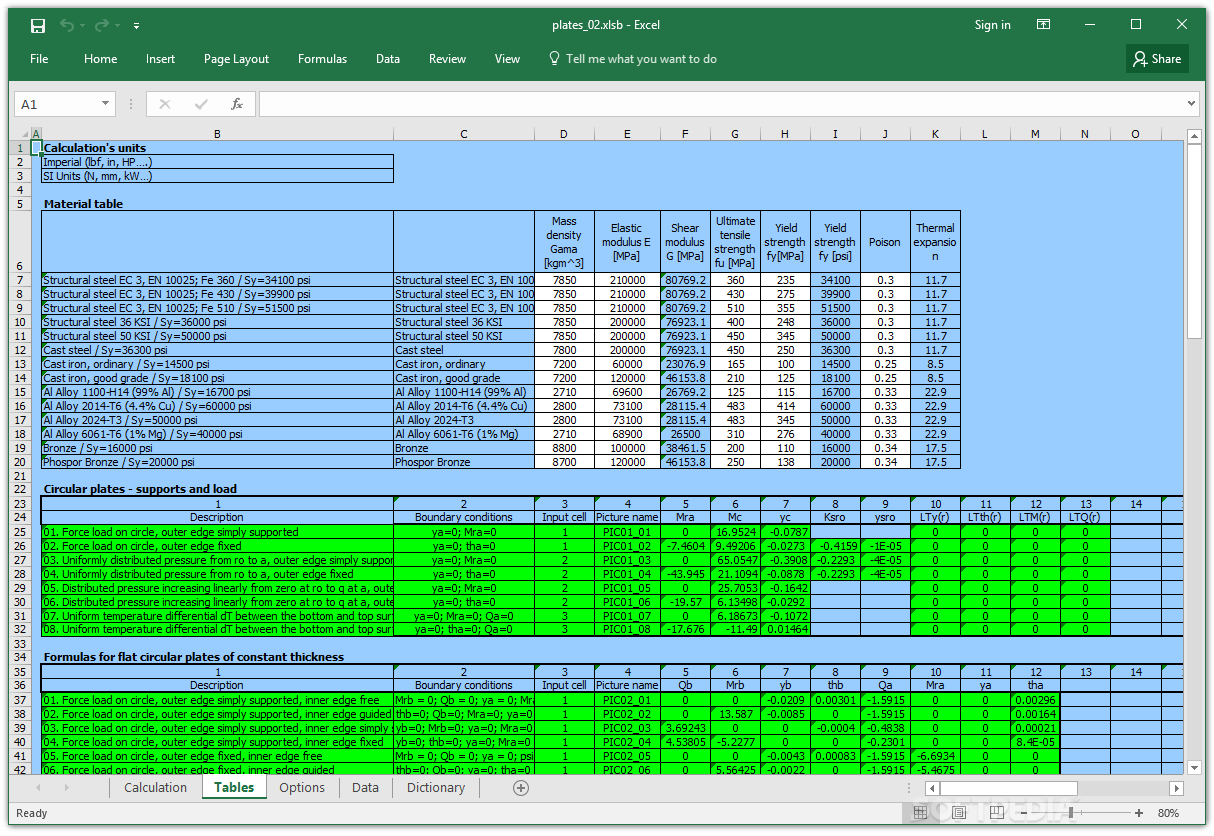Viewport: 1214px width, 836px height.
Task: Click the 'Thermal expansion' header cell
Action: click(x=935, y=242)
